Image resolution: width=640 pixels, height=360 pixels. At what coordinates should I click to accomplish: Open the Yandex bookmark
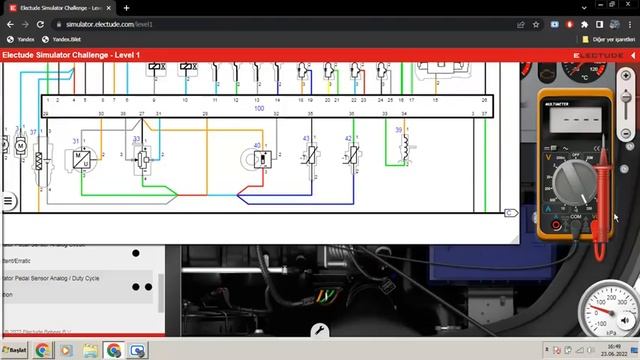(21, 39)
